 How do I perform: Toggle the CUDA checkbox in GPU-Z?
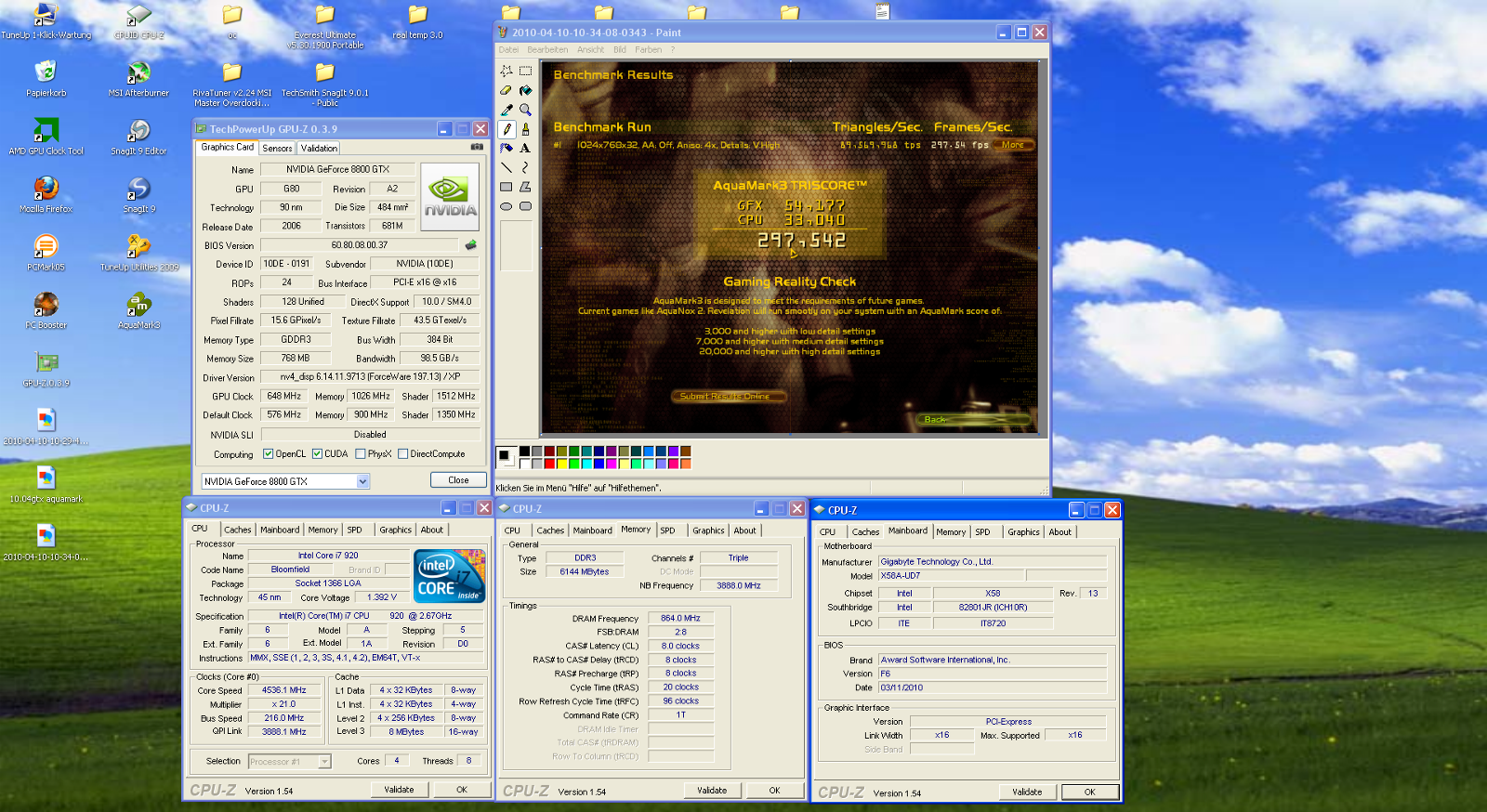click(317, 454)
